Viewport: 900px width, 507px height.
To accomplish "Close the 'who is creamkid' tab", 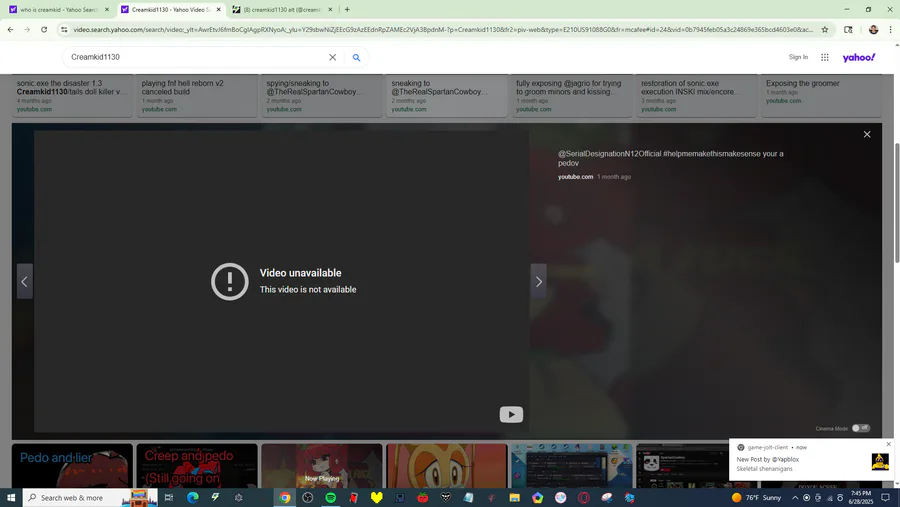I will point(107,9).
